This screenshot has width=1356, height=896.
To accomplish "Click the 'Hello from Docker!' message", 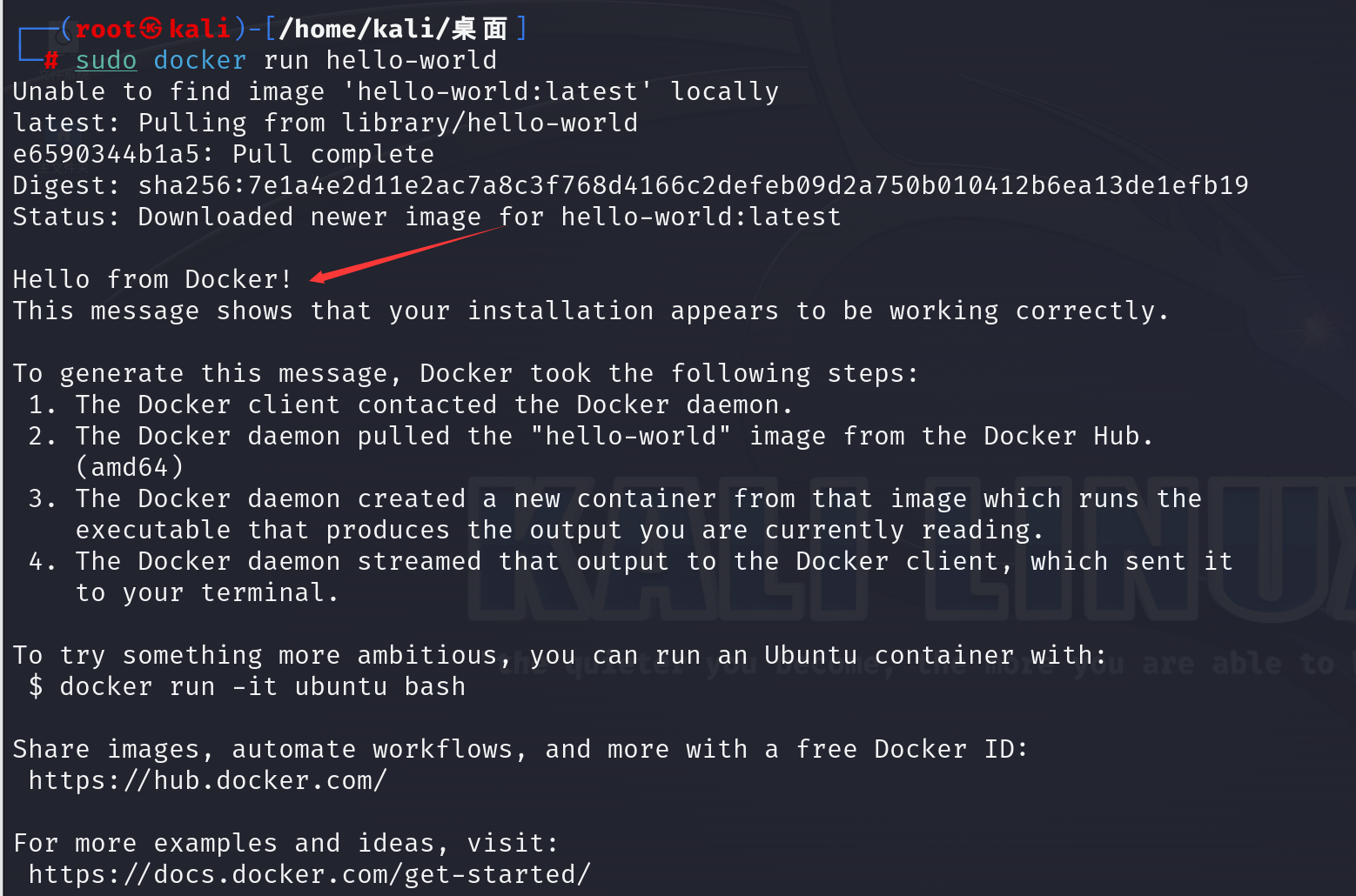I will pyautogui.click(x=152, y=279).
